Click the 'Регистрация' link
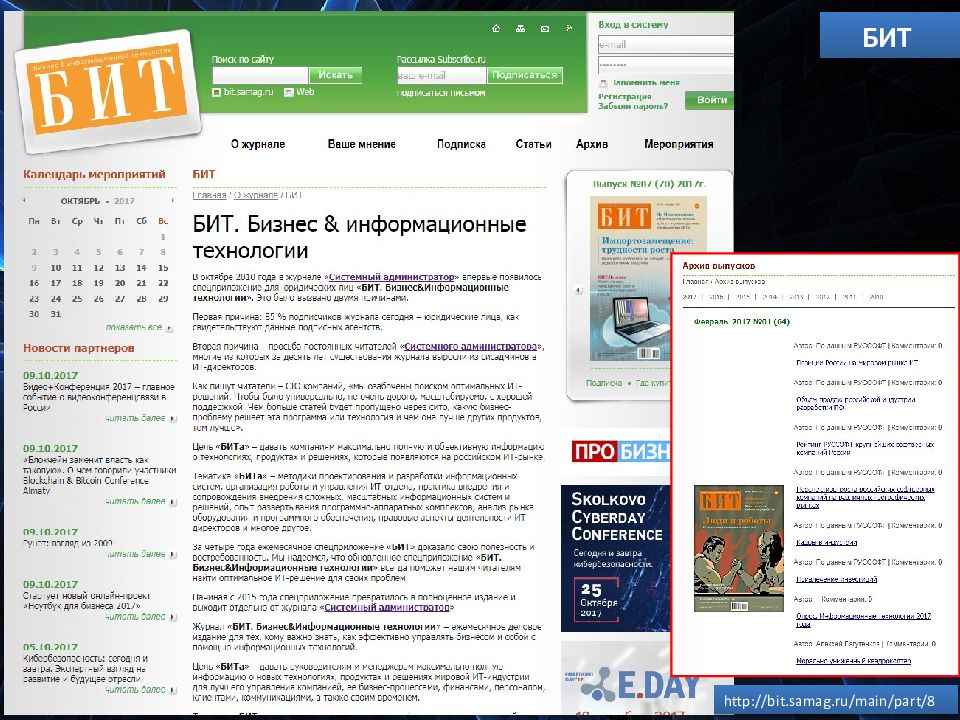The height and width of the screenshot is (720, 960). (624, 96)
